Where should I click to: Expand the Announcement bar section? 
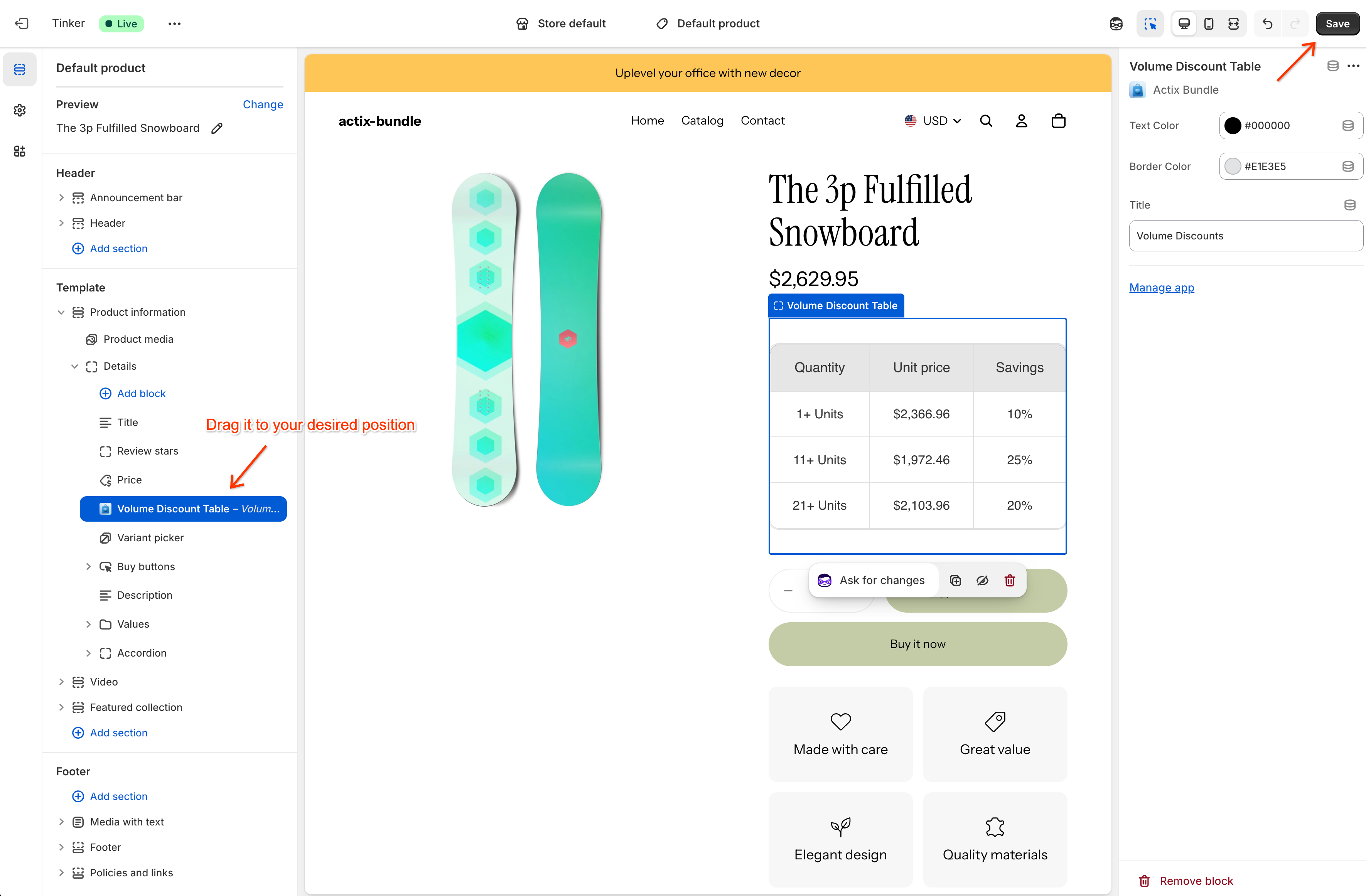[61, 198]
